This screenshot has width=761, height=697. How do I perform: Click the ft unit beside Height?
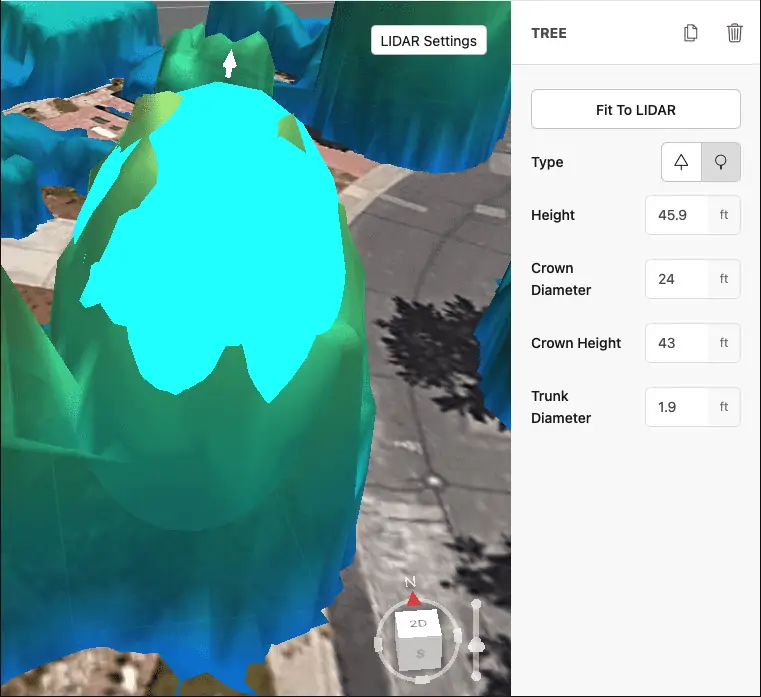(724, 215)
